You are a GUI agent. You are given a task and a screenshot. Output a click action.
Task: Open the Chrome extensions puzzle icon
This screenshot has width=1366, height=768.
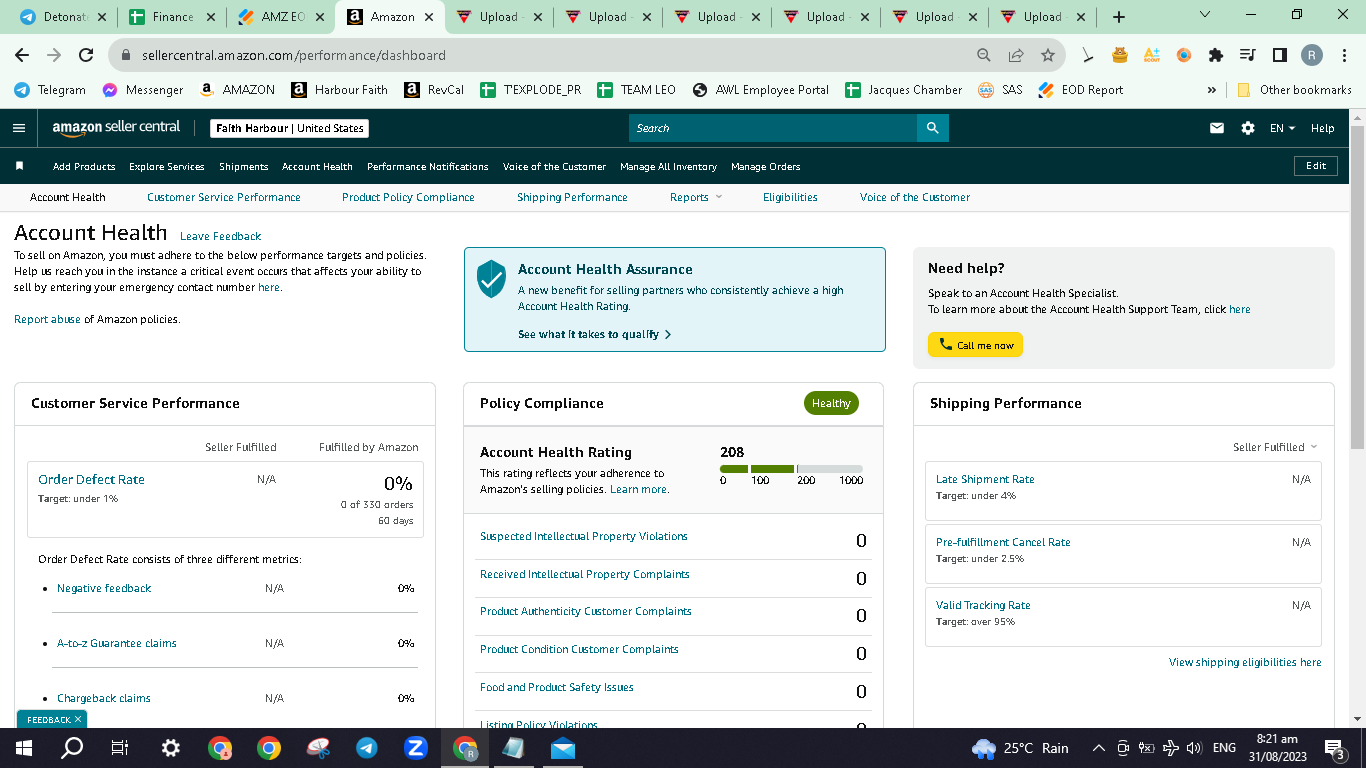click(1216, 55)
